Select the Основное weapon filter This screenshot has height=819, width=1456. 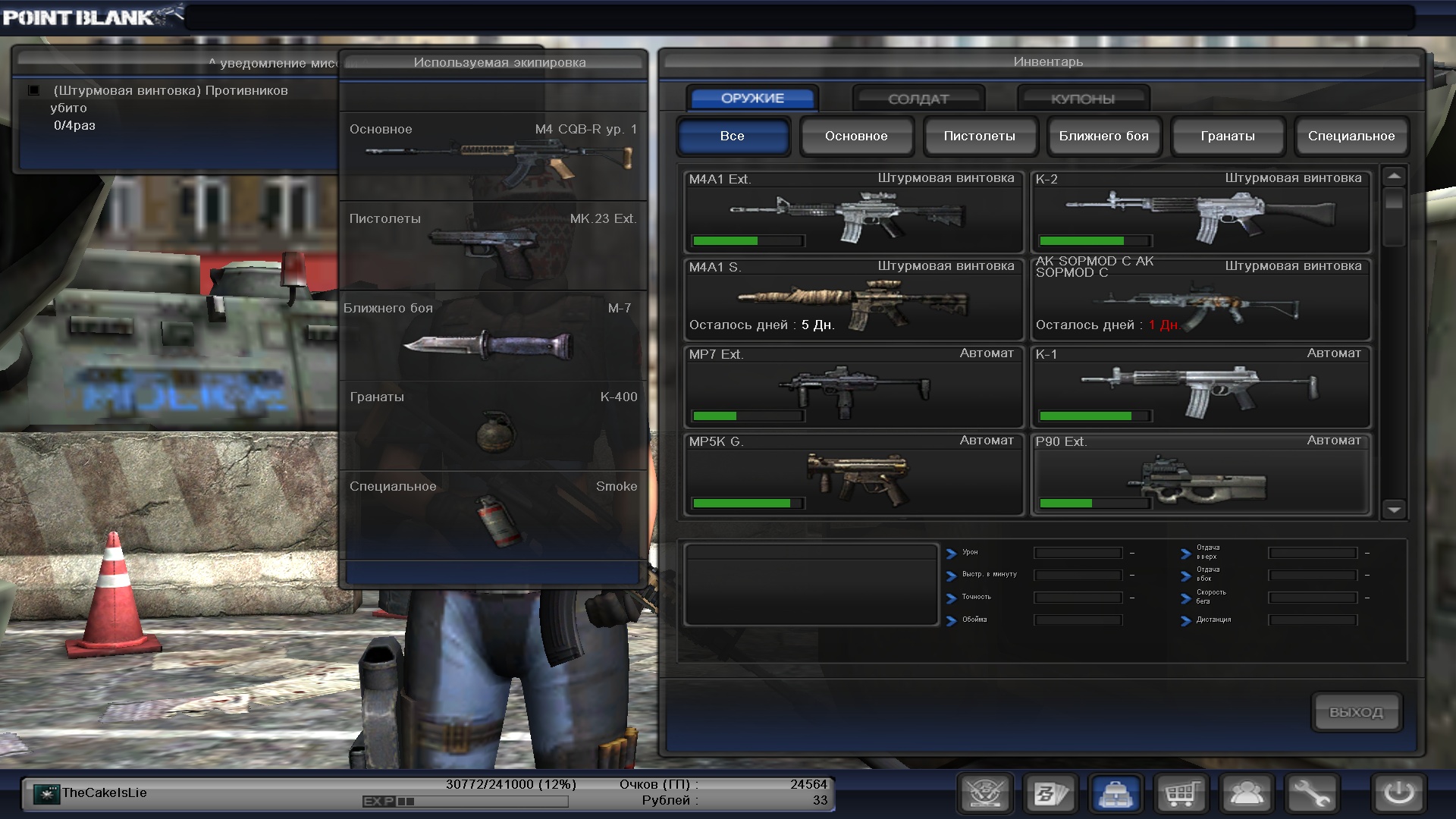coord(855,136)
